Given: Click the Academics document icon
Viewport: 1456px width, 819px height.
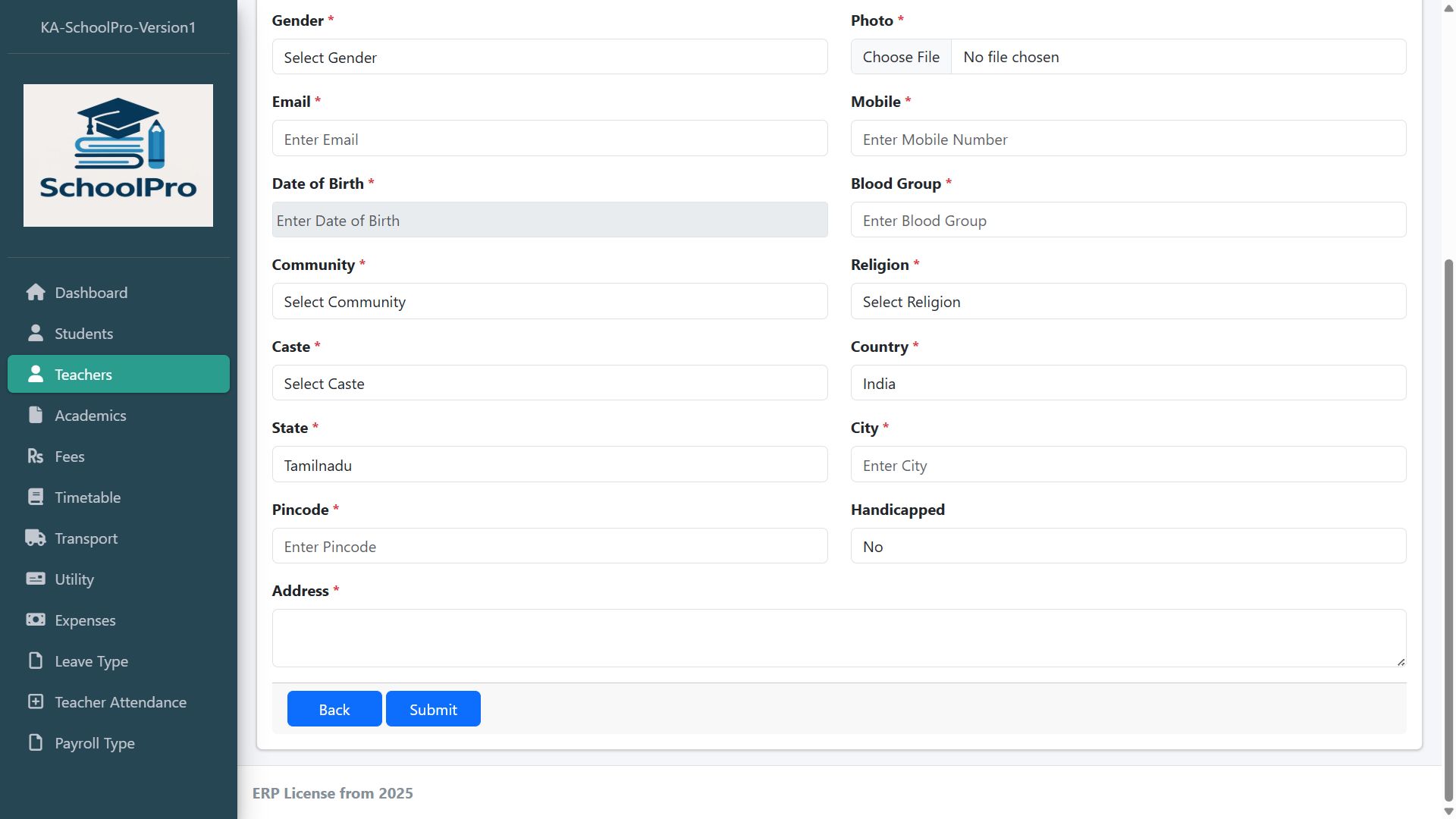Looking at the screenshot, I should pyautogui.click(x=36, y=416).
